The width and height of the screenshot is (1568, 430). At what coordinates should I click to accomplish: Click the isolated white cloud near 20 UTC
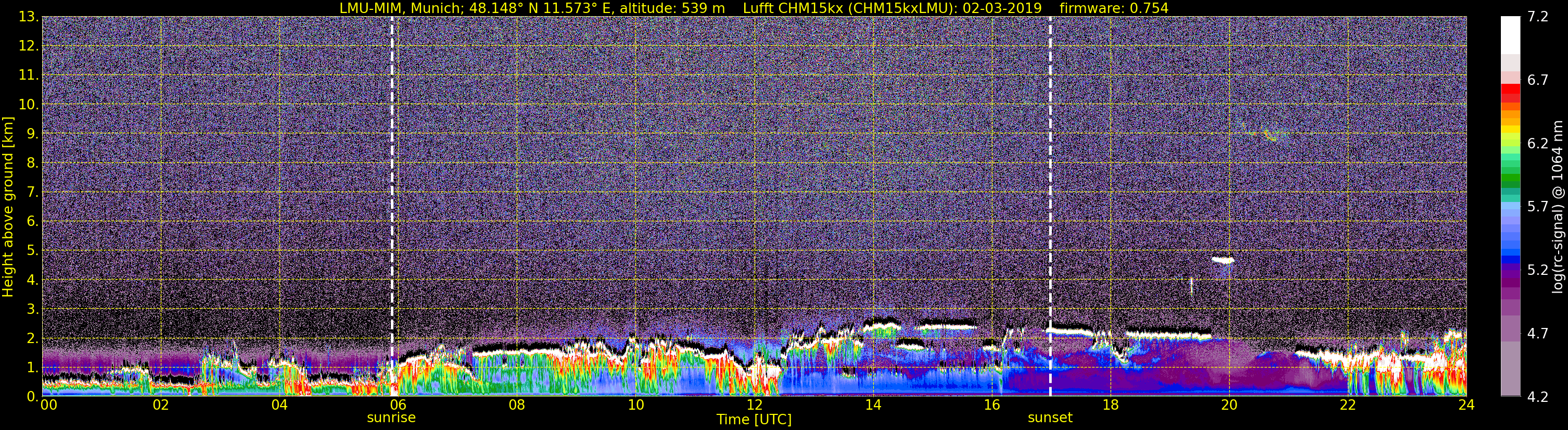tap(1222, 260)
